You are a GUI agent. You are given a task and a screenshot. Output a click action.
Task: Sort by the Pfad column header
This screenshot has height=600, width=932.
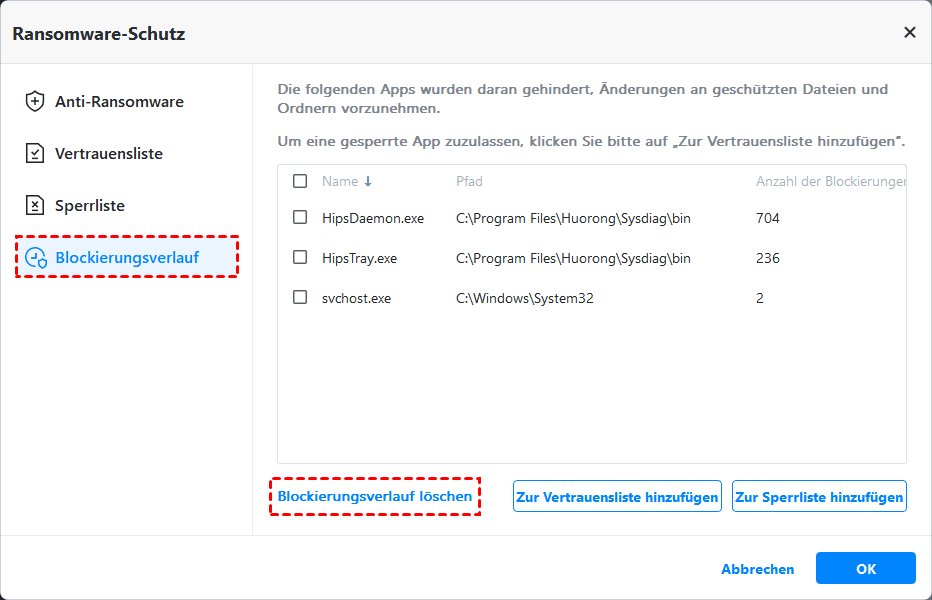[x=469, y=182]
